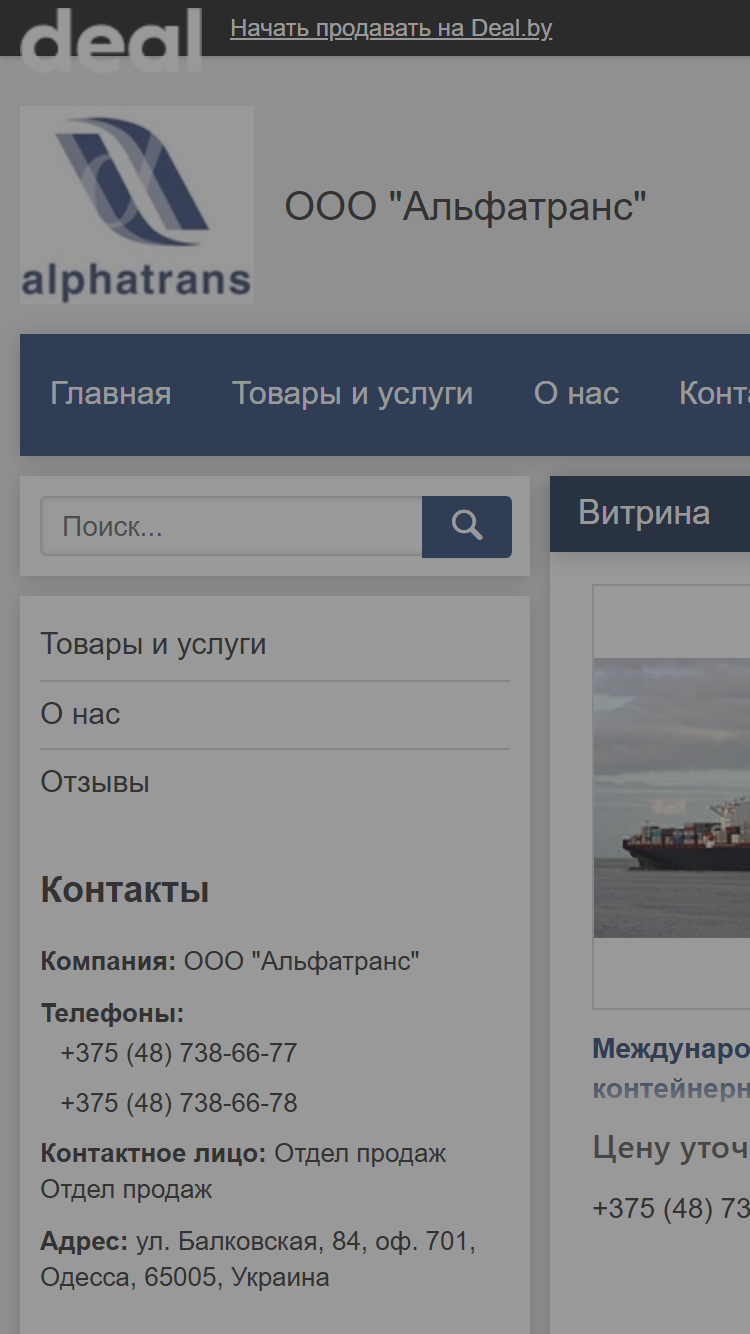Open the cut-off Контакты navbar item

click(x=714, y=394)
